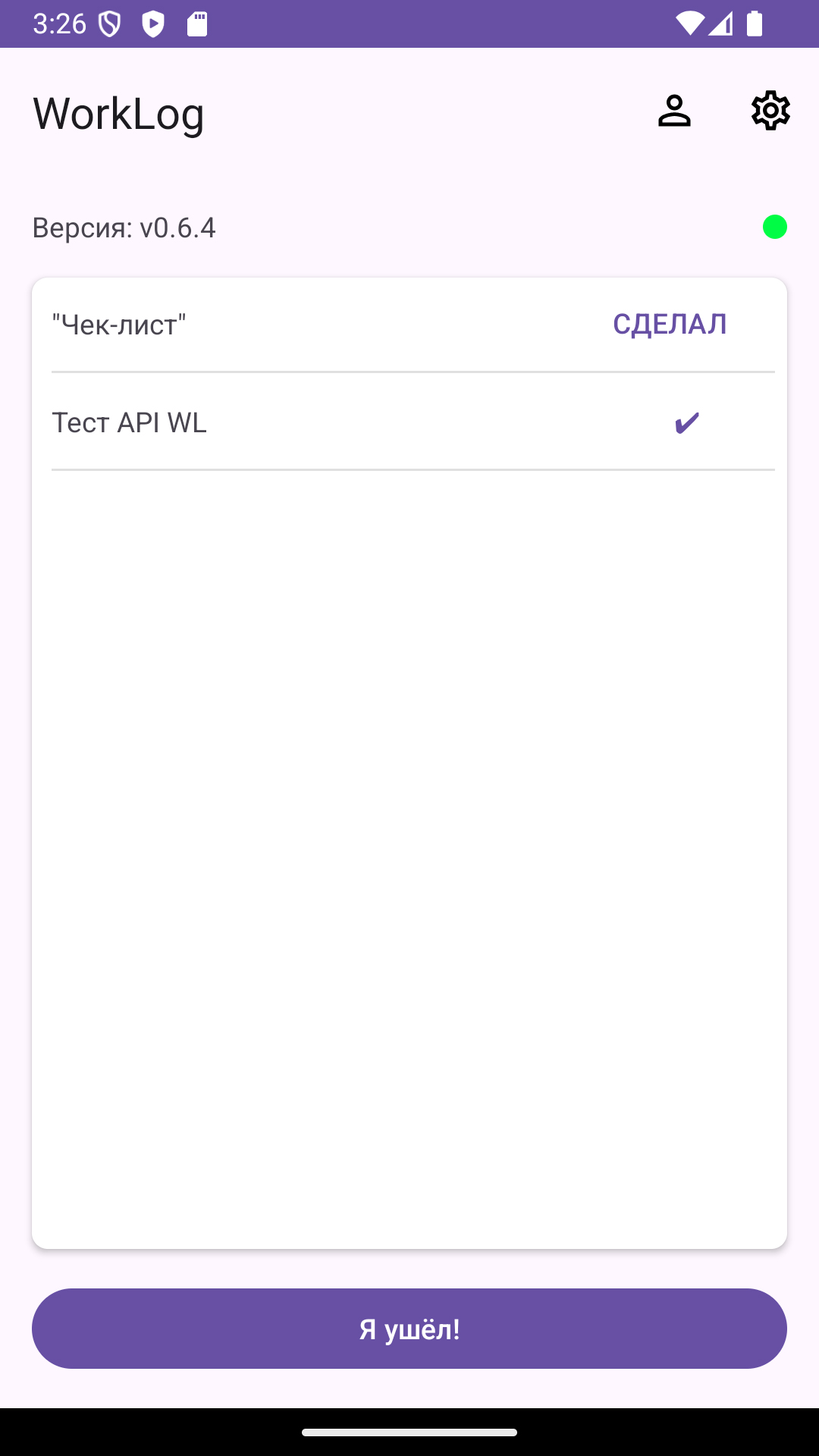Select the Тест API WL task row
The width and height of the screenshot is (819, 1456).
pyautogui.click(x=127, y=423)
